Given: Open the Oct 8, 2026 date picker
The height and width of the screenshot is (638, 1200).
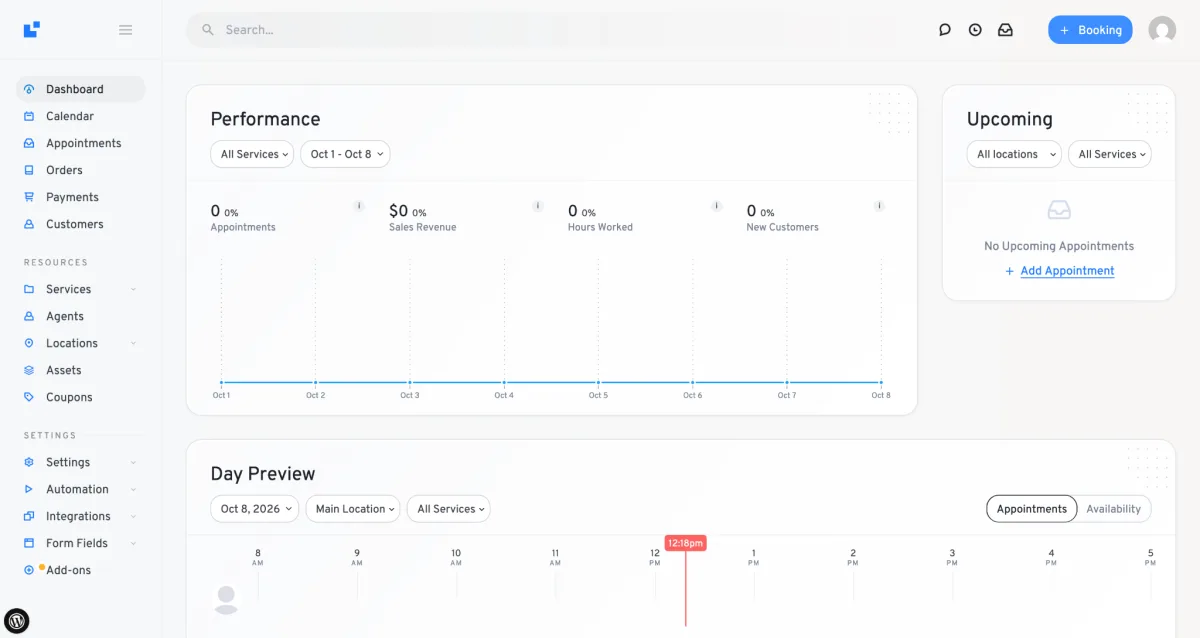Looking at the screenshot, I should (x=255, y=509).
